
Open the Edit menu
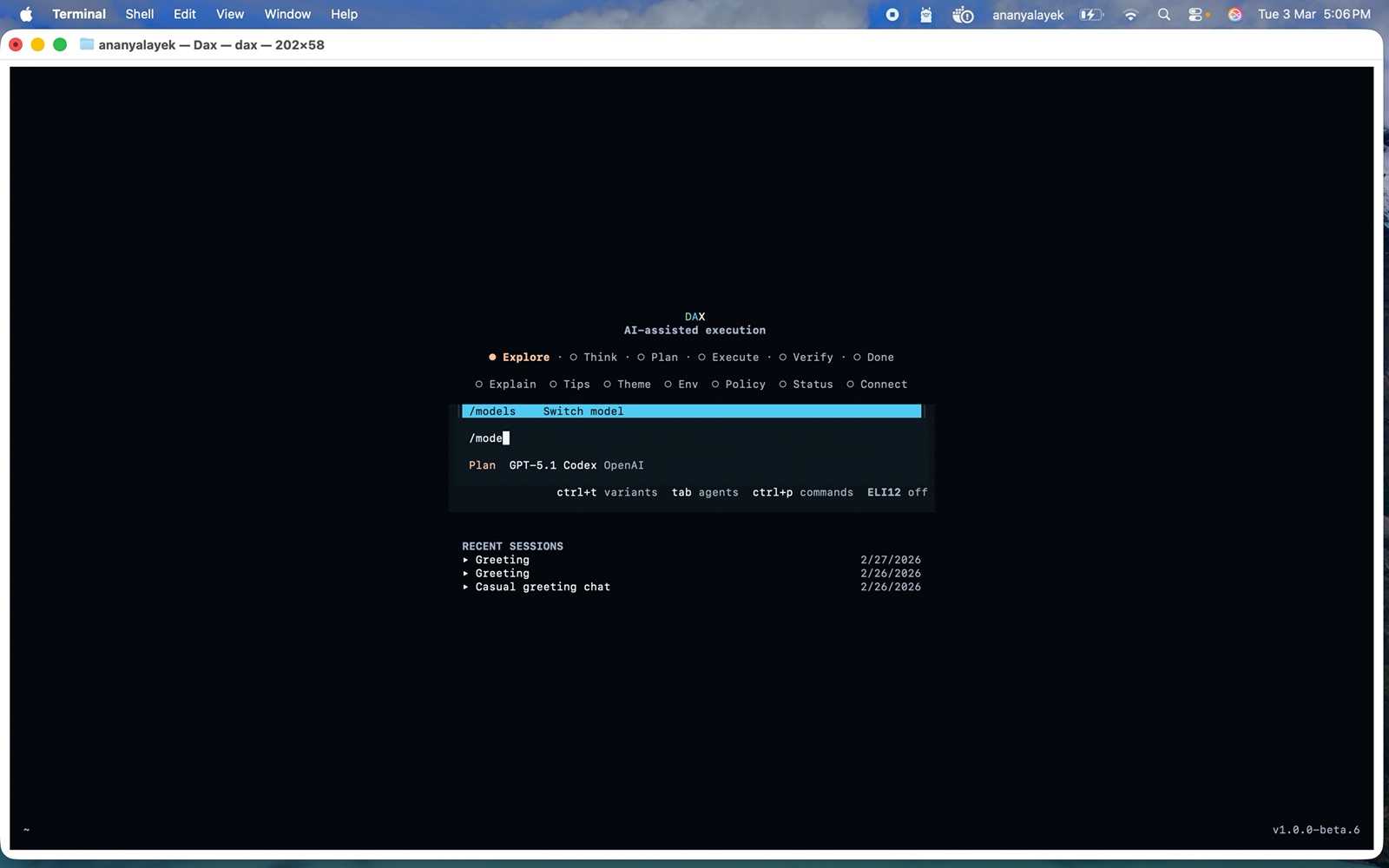[184, 14]
